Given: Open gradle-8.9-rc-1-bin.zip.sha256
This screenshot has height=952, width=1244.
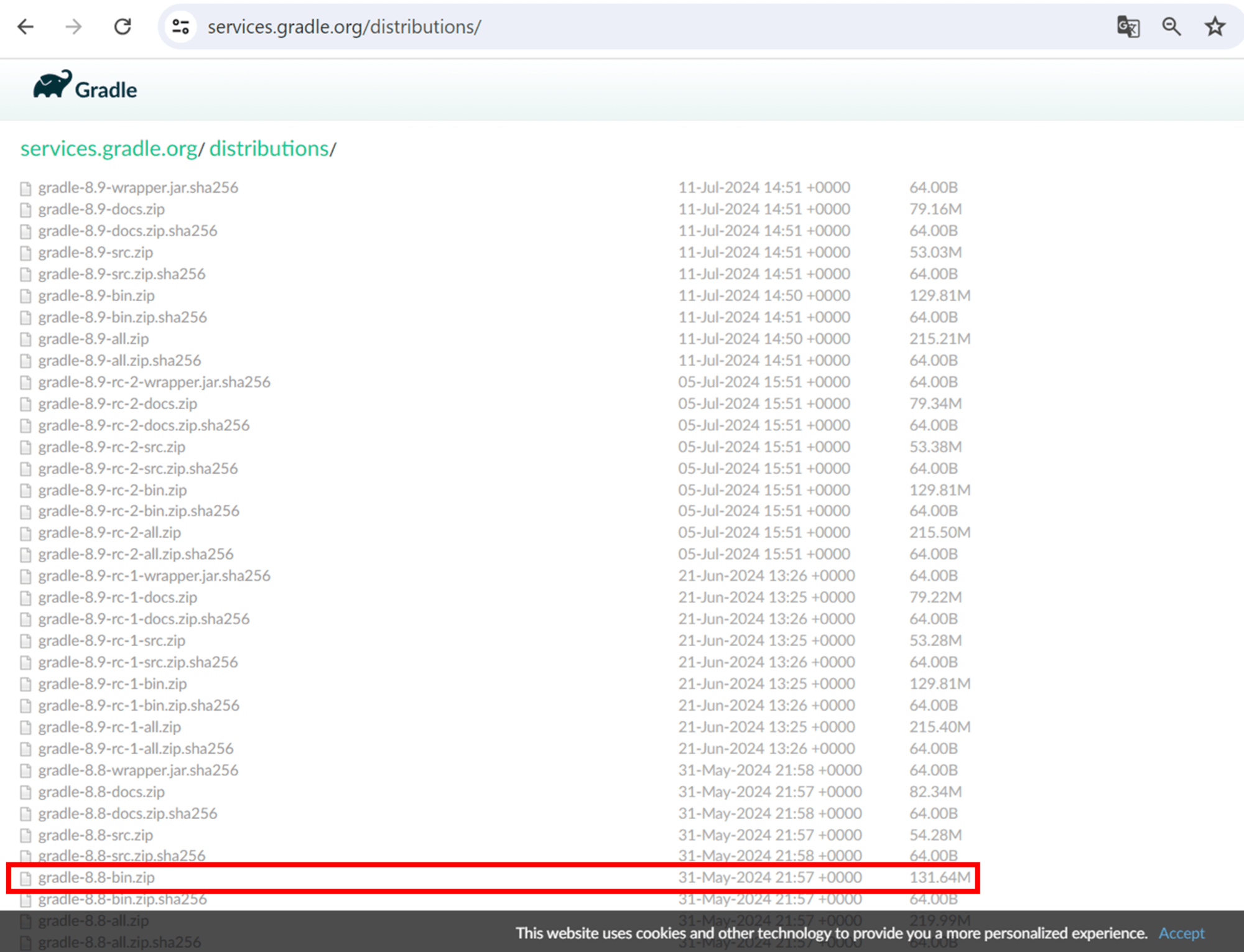Looking at the screenshot, I should (x=139, y=705).
